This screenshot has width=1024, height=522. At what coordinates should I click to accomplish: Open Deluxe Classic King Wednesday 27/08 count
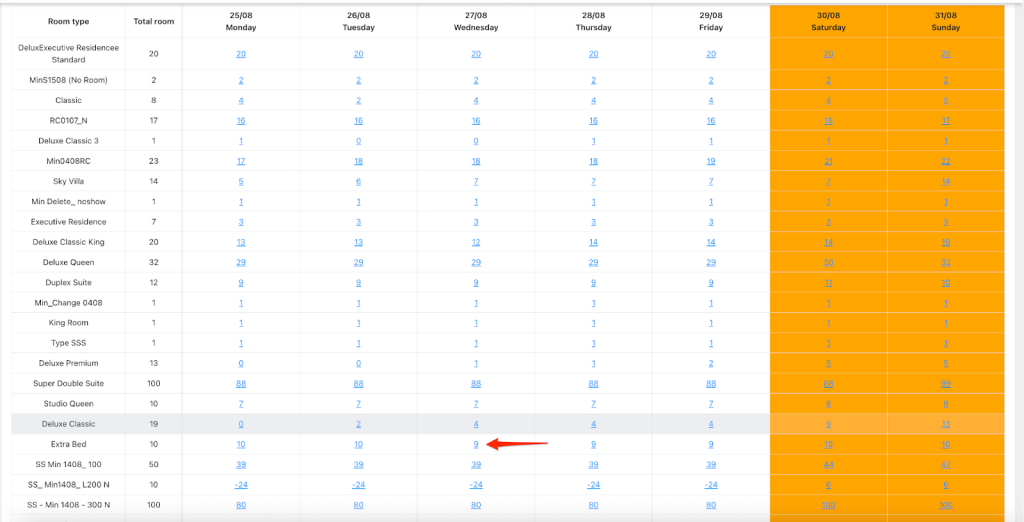[x=476, y=242]
